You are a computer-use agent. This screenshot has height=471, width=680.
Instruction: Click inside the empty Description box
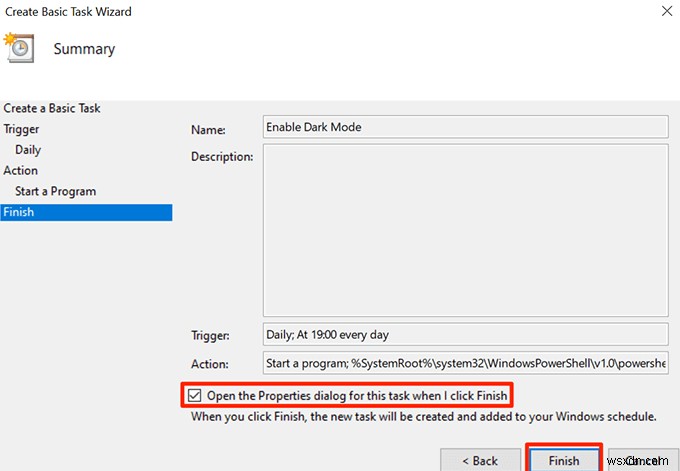coord(465,230)
